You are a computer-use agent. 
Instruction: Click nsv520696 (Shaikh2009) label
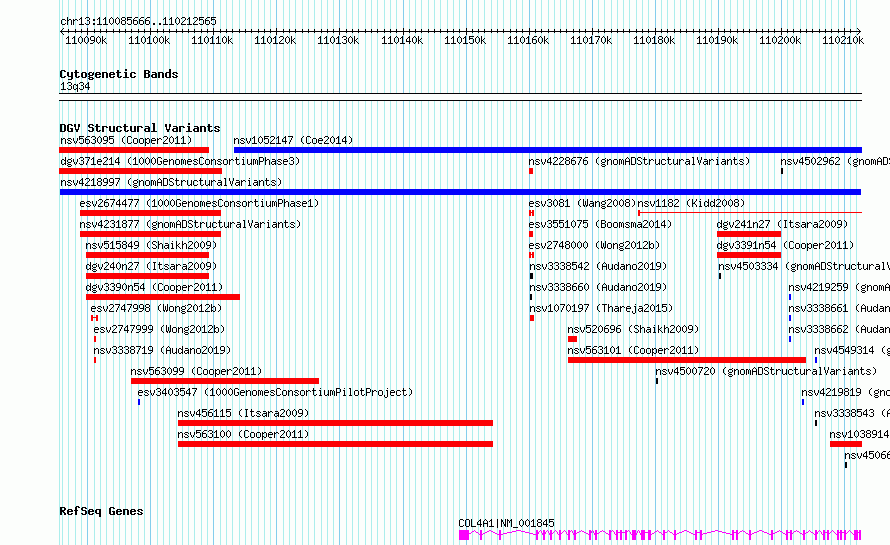(x=633, y=329)
